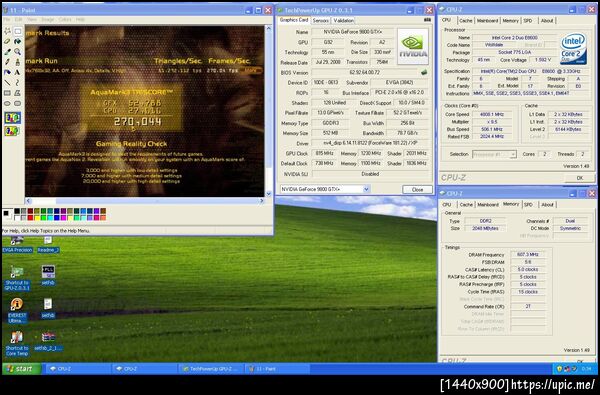Click the GPU-Z screenshot camera icon
This screenshot has width=600, height=395.
pyautogui.click(x=427, y=20)
